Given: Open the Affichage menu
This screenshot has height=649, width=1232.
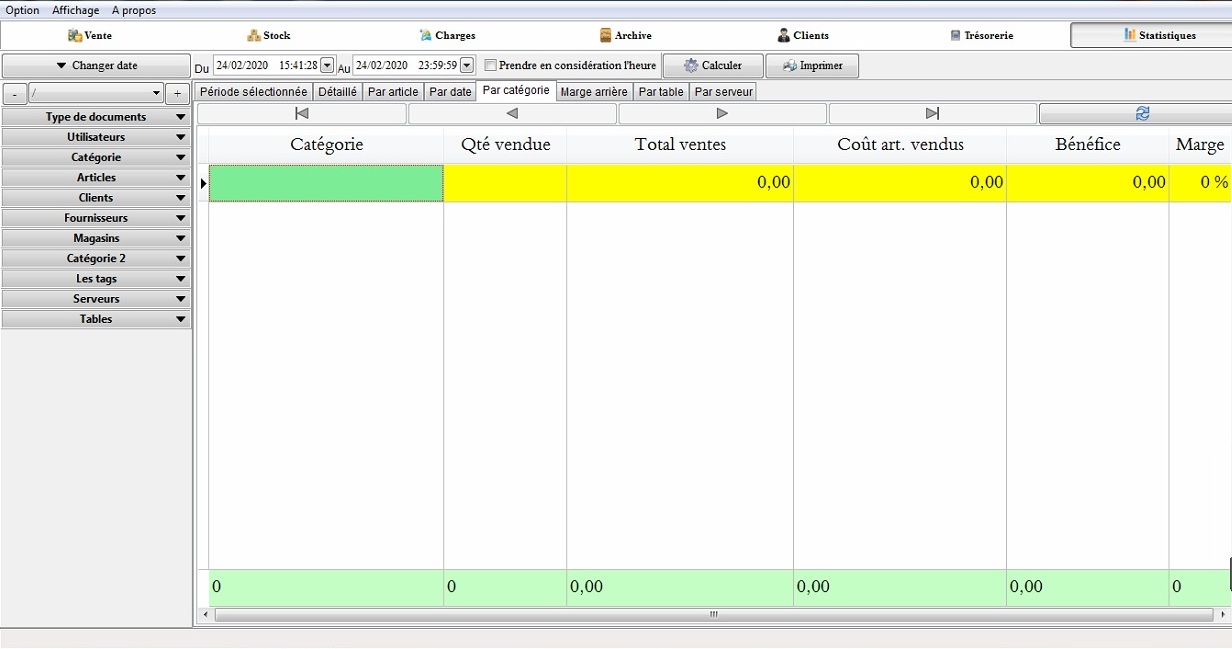Looking at the screenshot, I should [x=76, y=10].
